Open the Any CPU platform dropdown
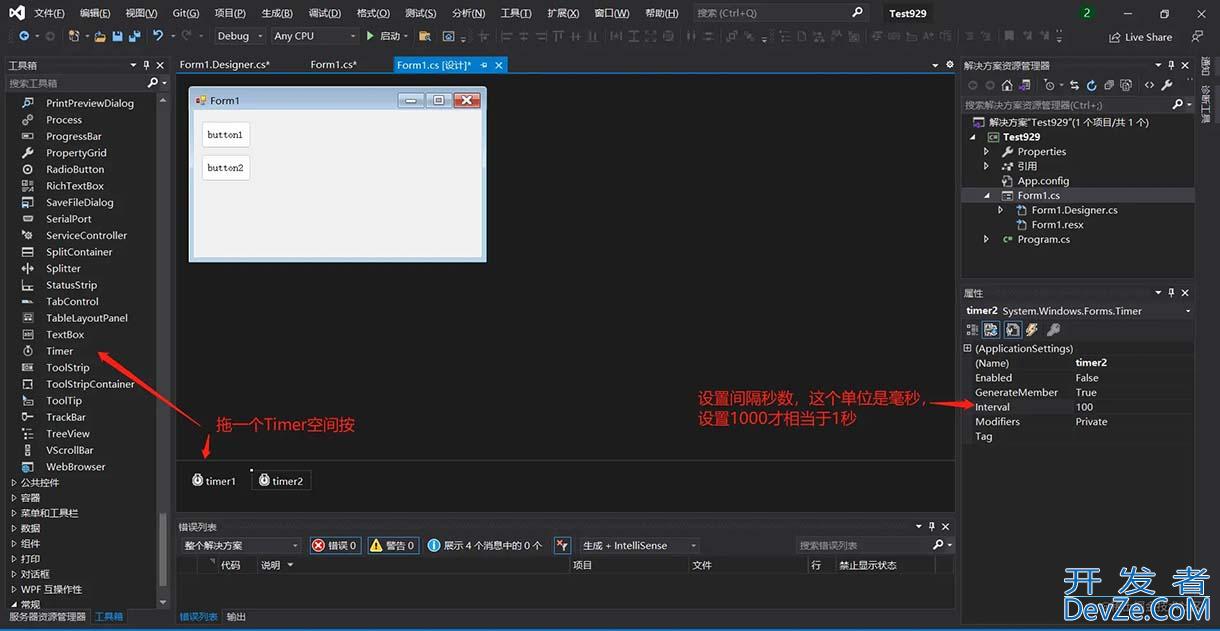This screenshot has width=1220, height=631. tap(314, 36)
